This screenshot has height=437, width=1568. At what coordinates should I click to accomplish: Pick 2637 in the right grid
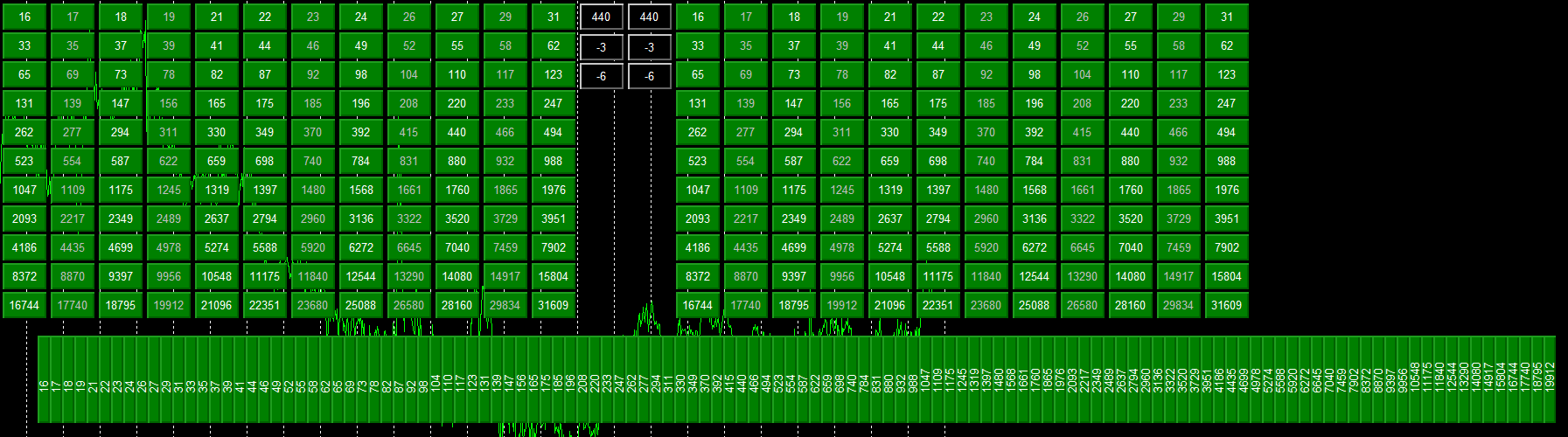pyautogui.click(x=890, y=218)
